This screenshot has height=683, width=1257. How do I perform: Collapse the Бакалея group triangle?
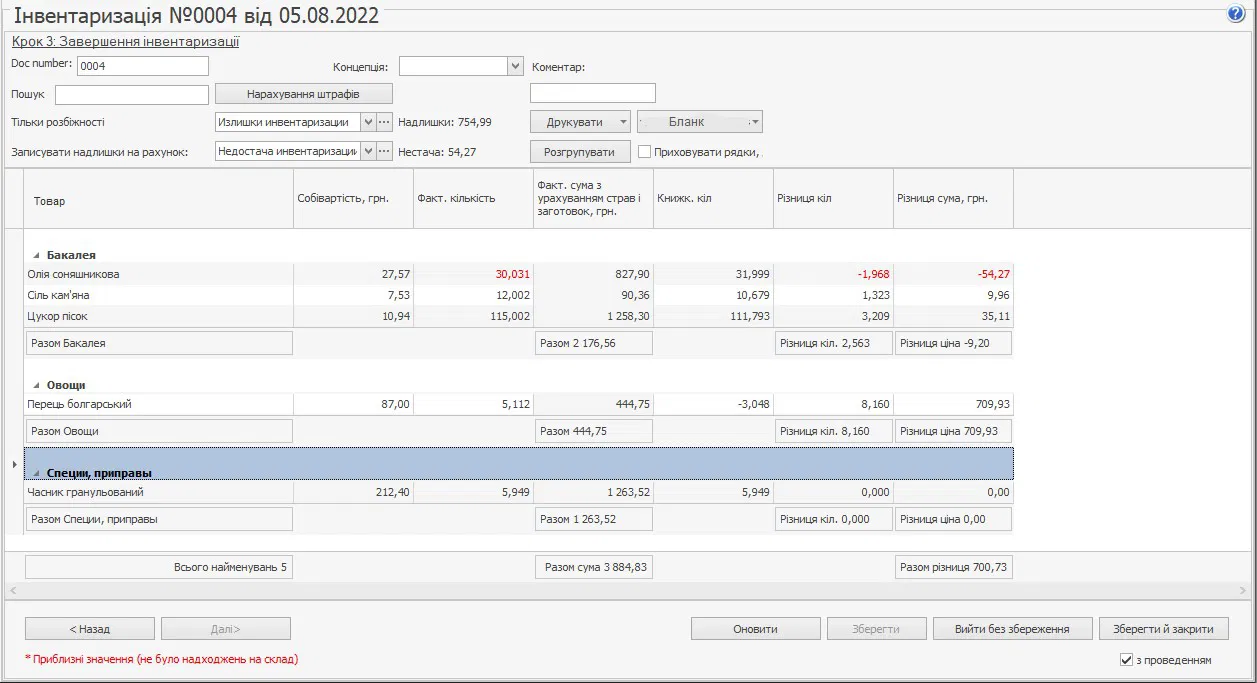pyautogui.click(x=37, y=255)
